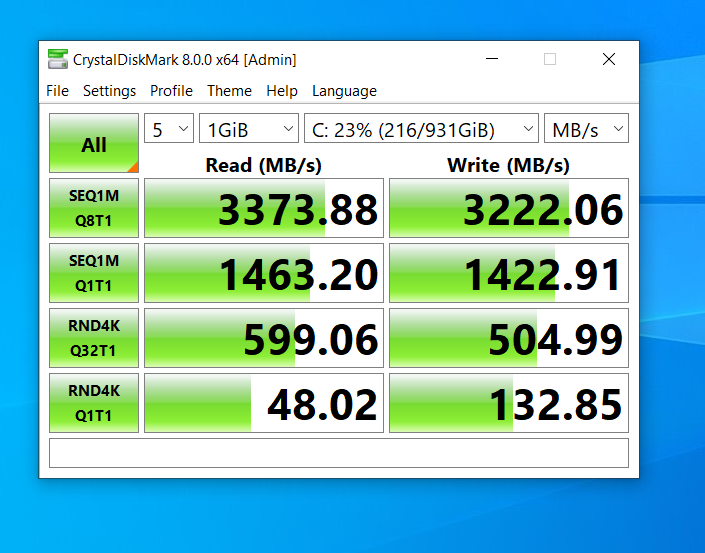Click the RND4K Q32T1 read value 599.06

pyautogui.click(x=264, y=338)
